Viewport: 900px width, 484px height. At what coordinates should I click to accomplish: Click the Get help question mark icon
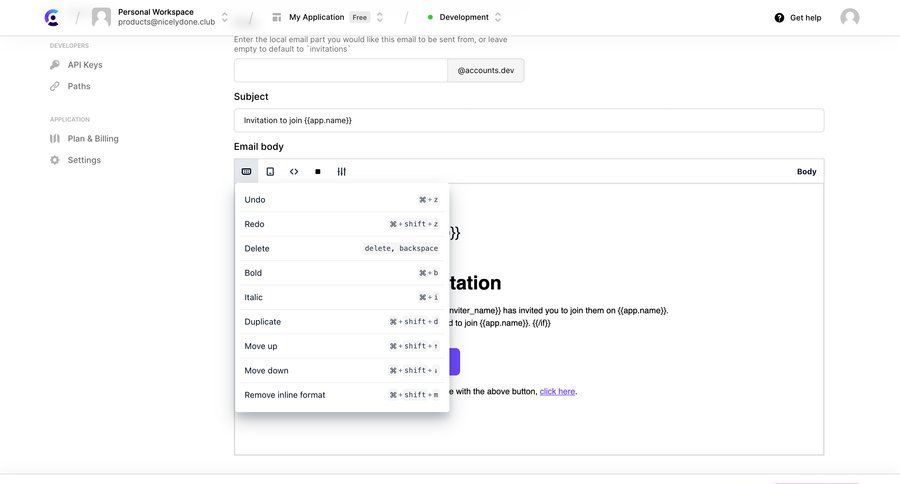[779, 18]
